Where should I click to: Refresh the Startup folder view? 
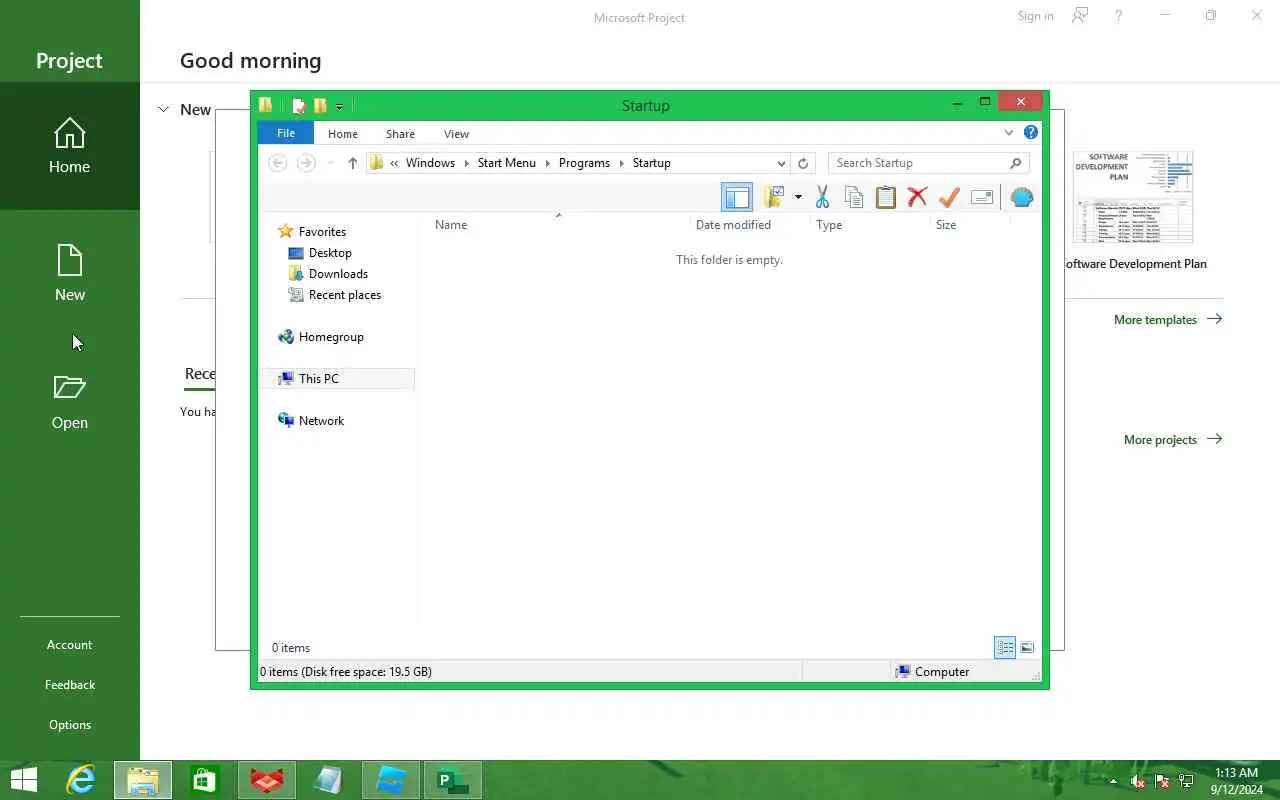(803, 163)
